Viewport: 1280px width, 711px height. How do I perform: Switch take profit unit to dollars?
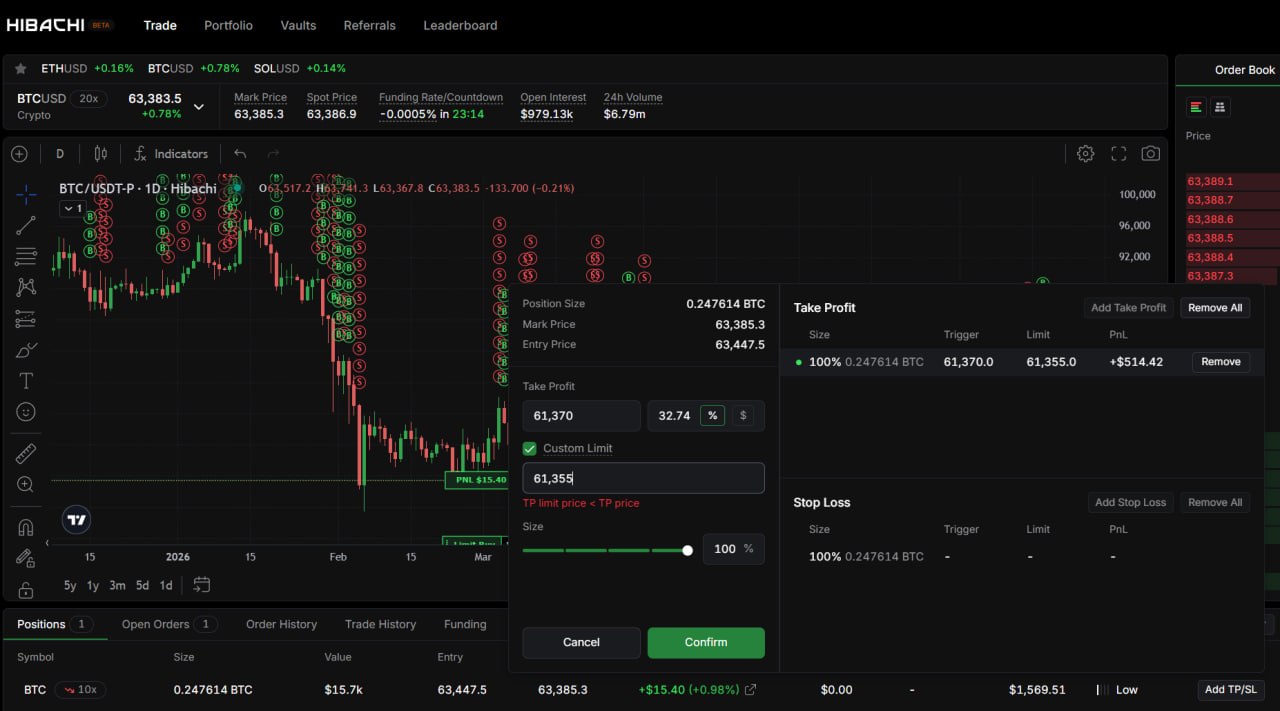tap(742, 415)
